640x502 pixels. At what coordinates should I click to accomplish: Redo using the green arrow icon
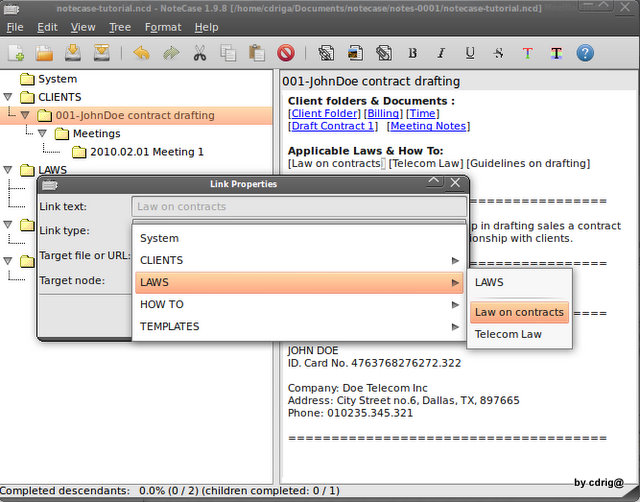click(x=171, y=53)
